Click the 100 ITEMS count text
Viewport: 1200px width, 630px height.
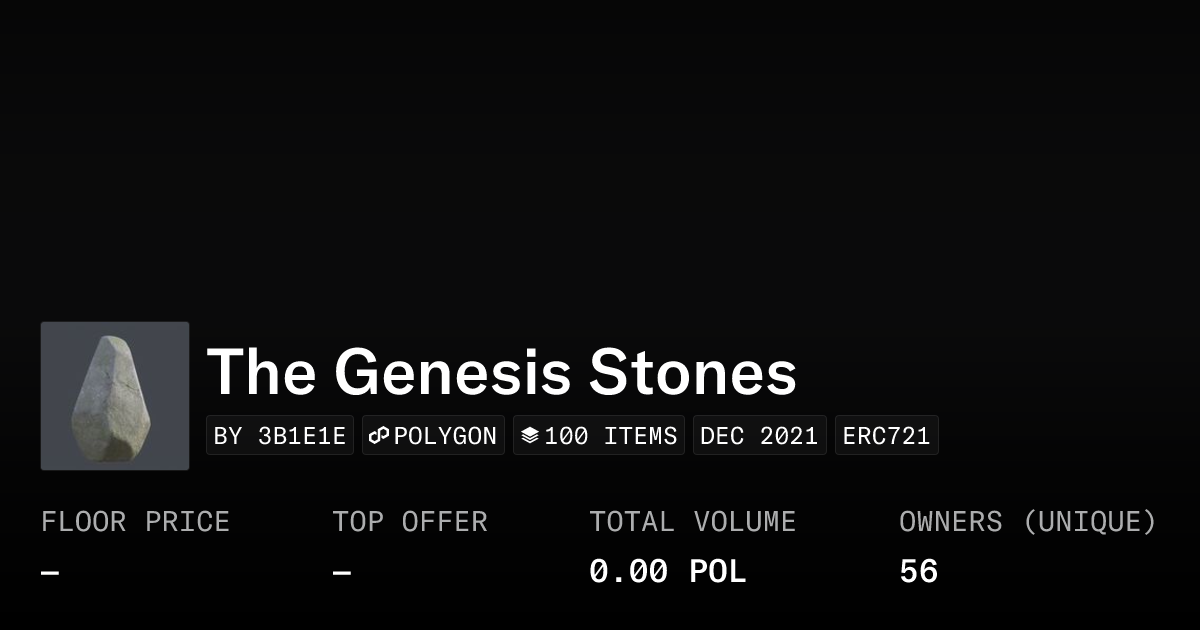610,436
